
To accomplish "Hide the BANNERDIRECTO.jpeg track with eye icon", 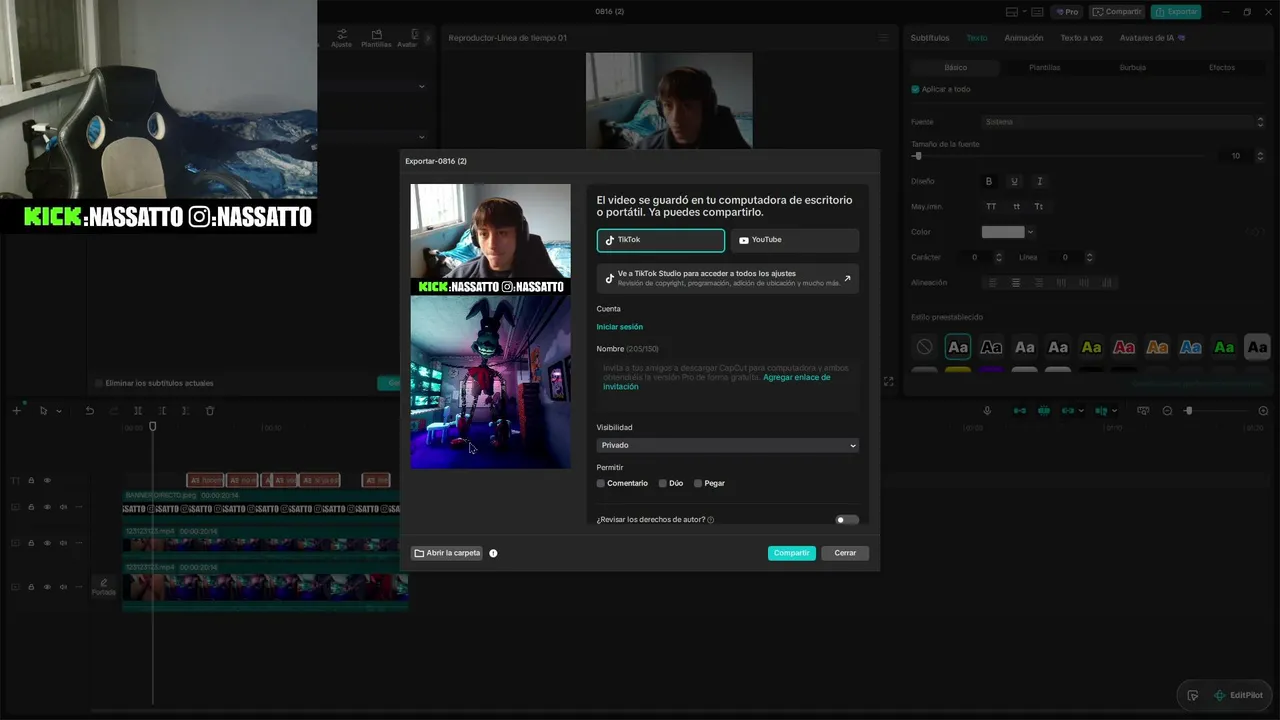I will [x=47, y=507].
